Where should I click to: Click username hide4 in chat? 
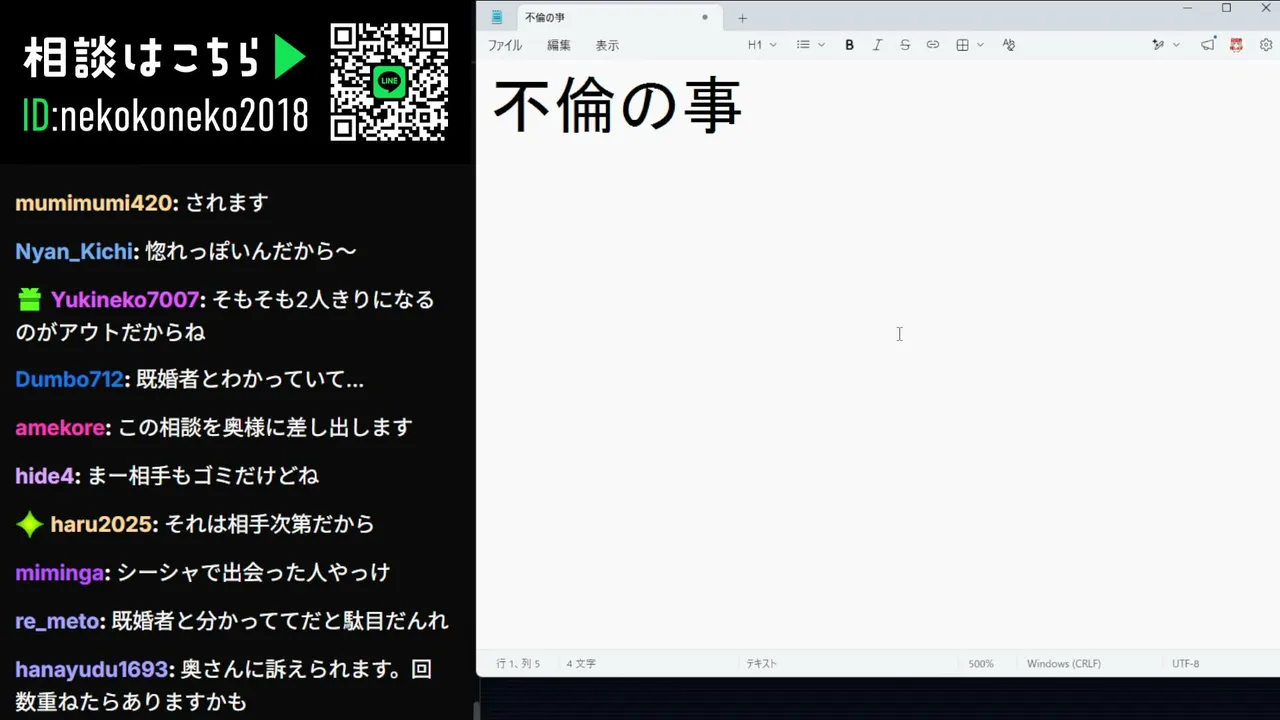tap(45, 475)
